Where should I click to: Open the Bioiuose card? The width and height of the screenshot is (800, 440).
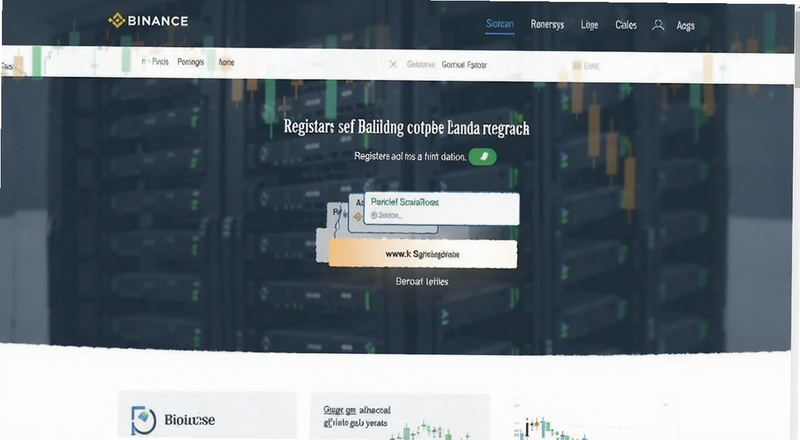[207, 415]
